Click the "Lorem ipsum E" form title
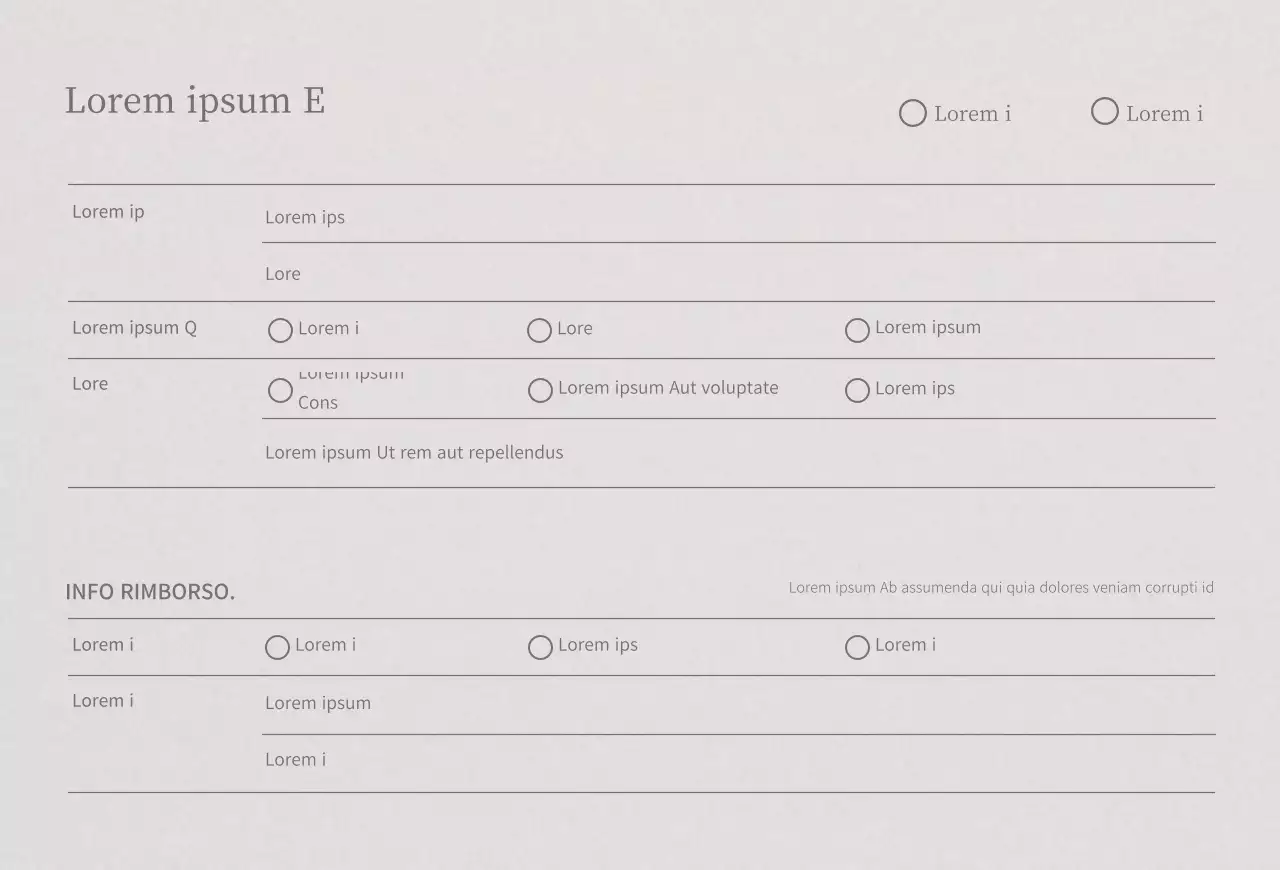This screenshot has height=870, width=1280. [x=195, y=101]
